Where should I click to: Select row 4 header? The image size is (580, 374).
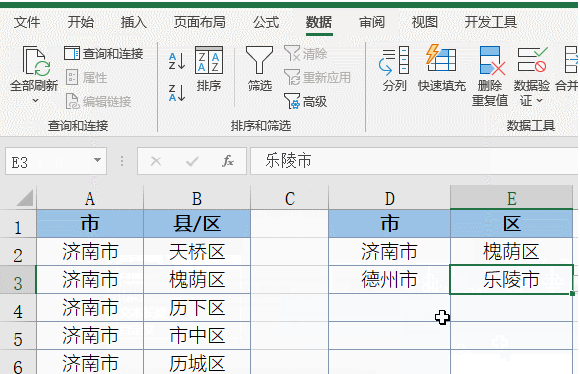pos(18,308)
